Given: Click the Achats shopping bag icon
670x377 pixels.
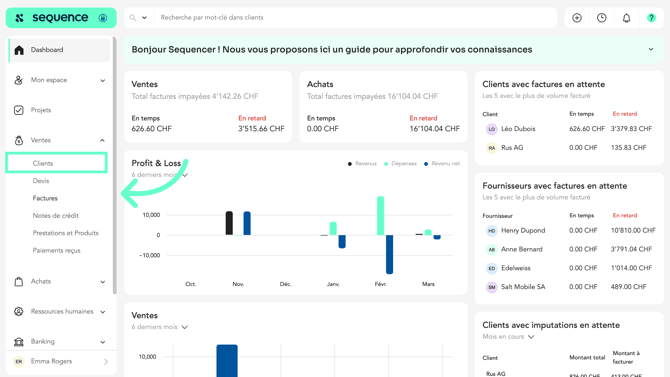Looking at the screenshot, I should (18, 281).
